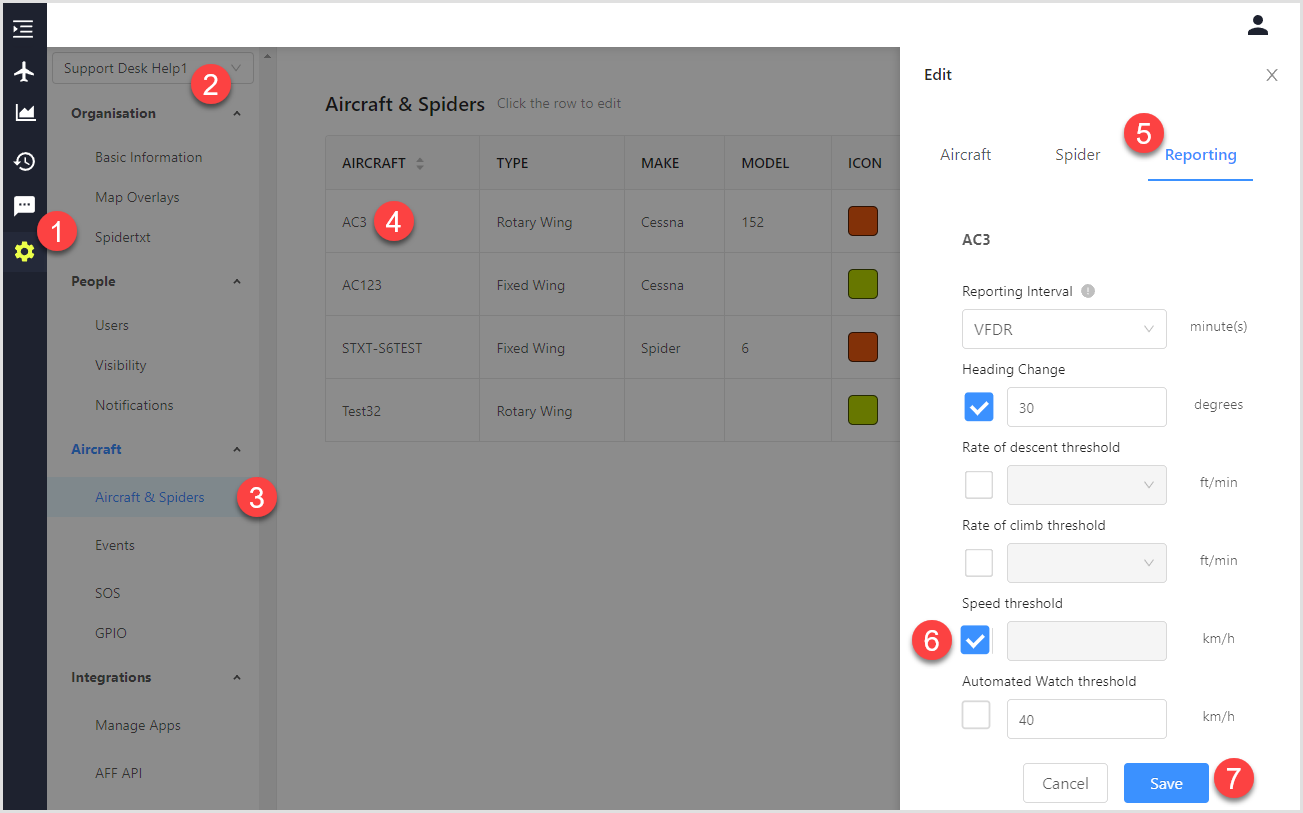
Task: Disable the Heading Change checkbox
Action: click(x=978, y=406)
